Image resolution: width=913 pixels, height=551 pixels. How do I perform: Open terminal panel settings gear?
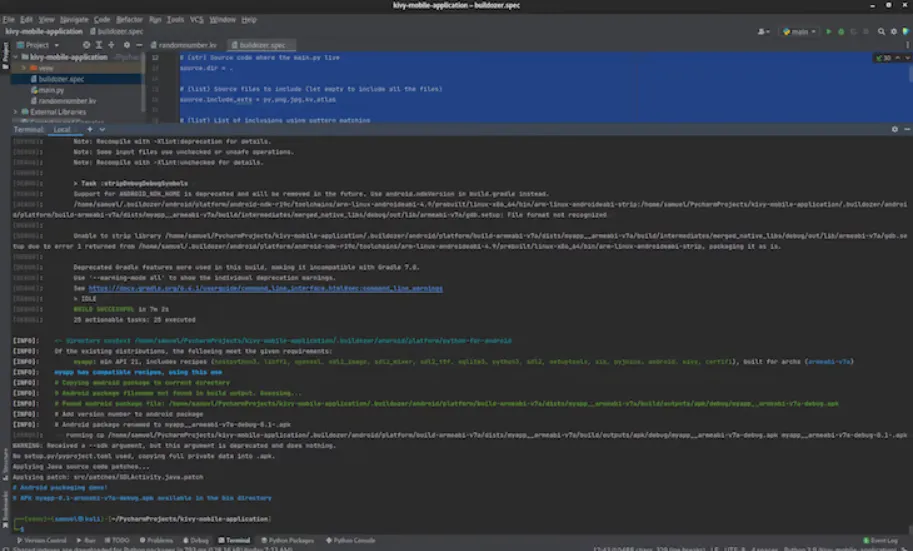click(895, 129)
